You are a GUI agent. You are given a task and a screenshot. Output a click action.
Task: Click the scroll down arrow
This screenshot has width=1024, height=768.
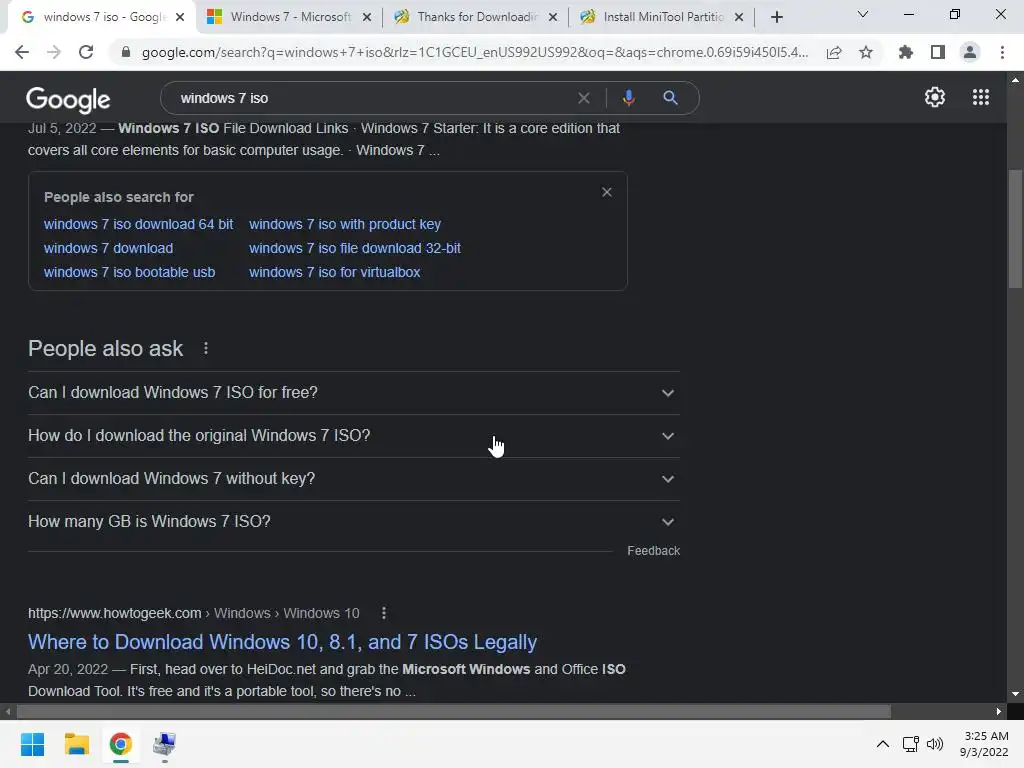(1015, 694)
